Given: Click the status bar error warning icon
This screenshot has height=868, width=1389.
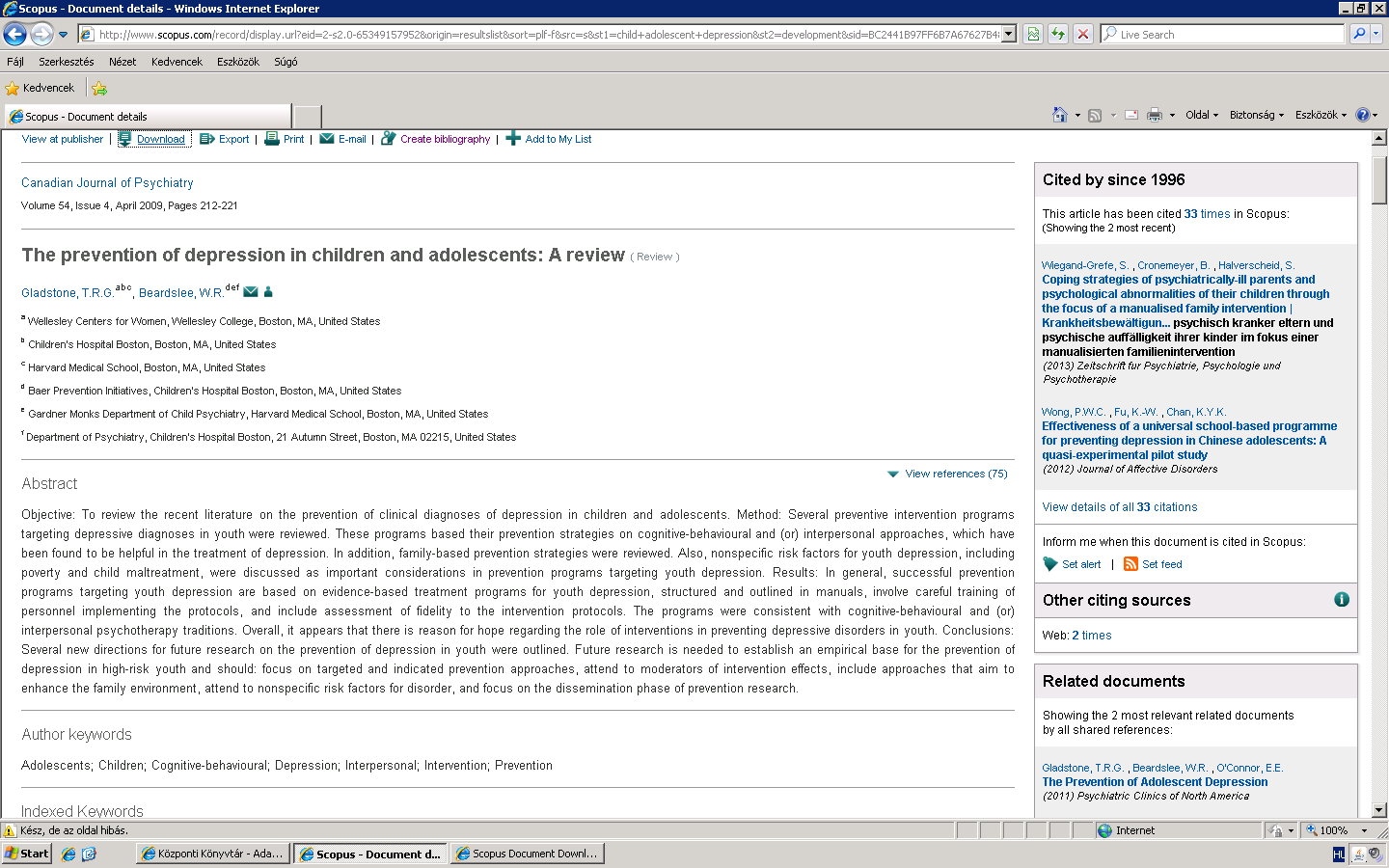Looking at the screenshot, I should coord(10,830).
